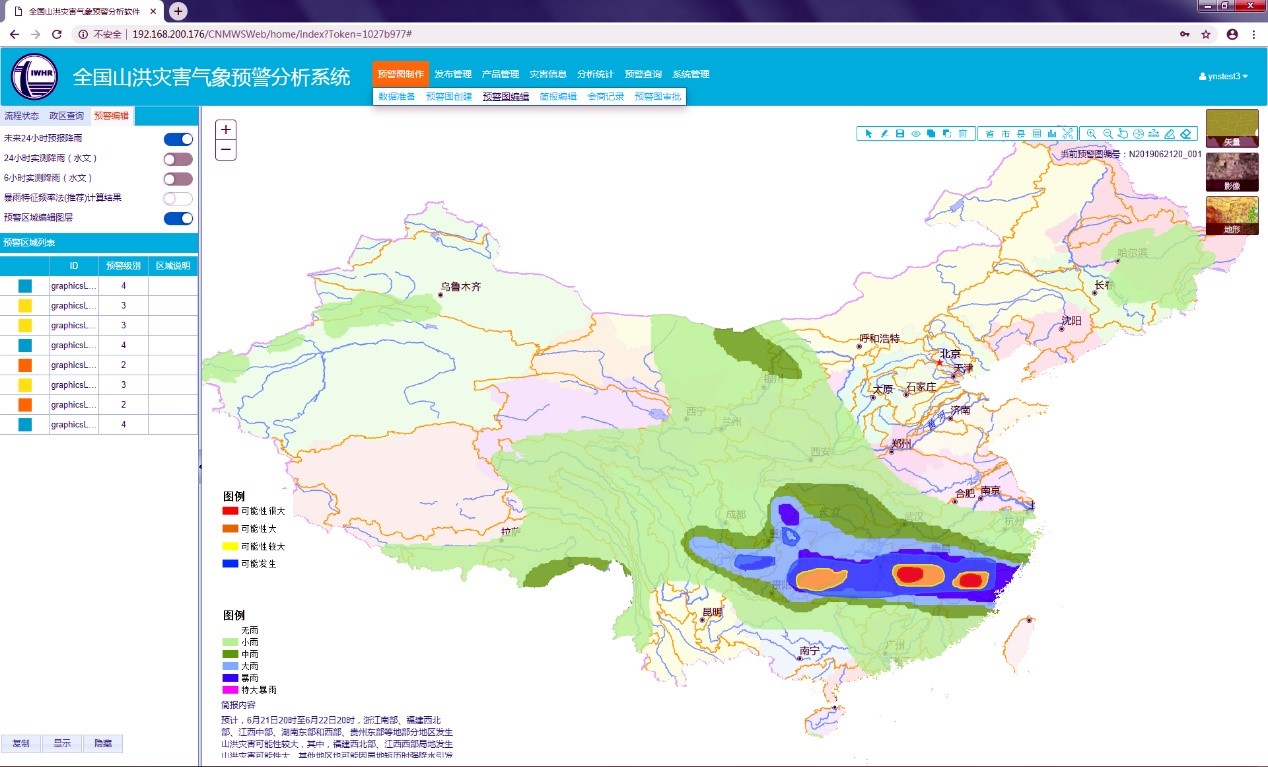Select the eraser tool in map toolbar
This screenshot has width=1268, height=767.
tap(1186, 133)
